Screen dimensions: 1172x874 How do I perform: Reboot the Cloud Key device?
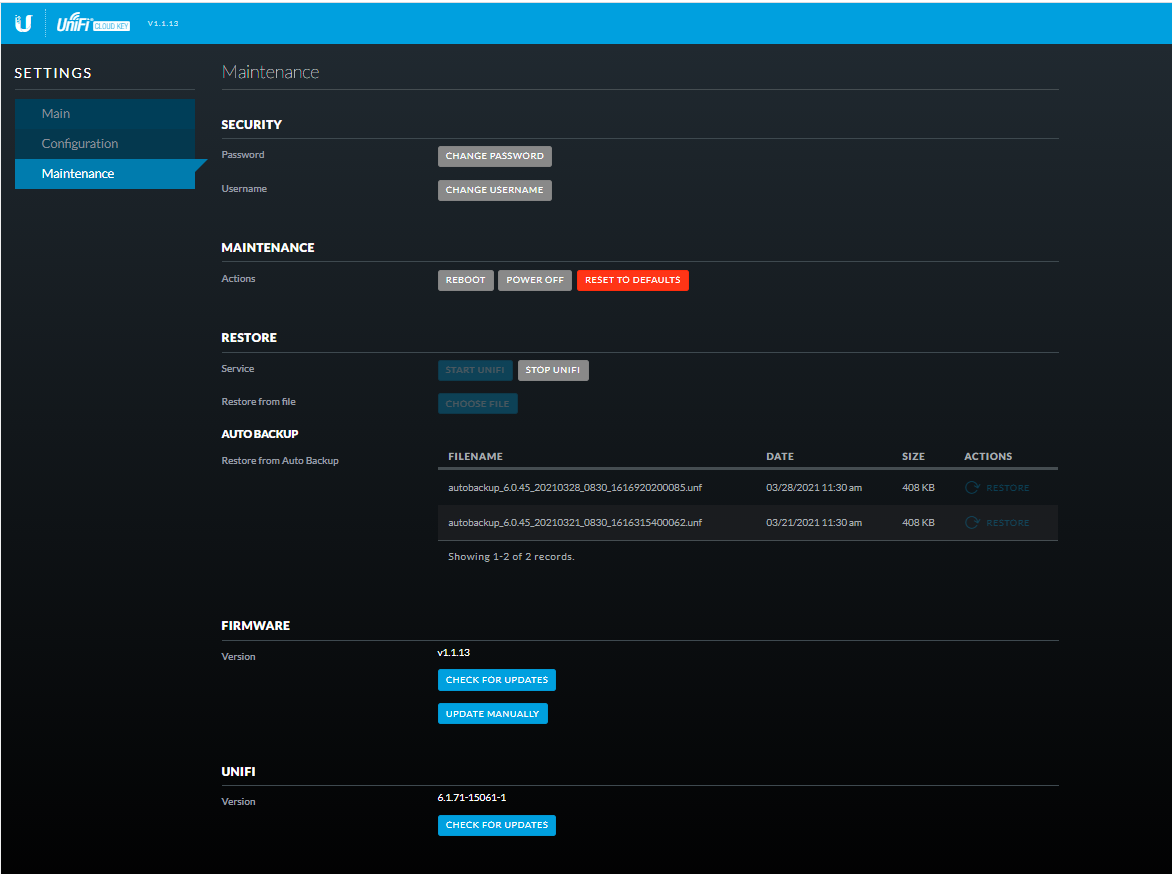[465, 280]
